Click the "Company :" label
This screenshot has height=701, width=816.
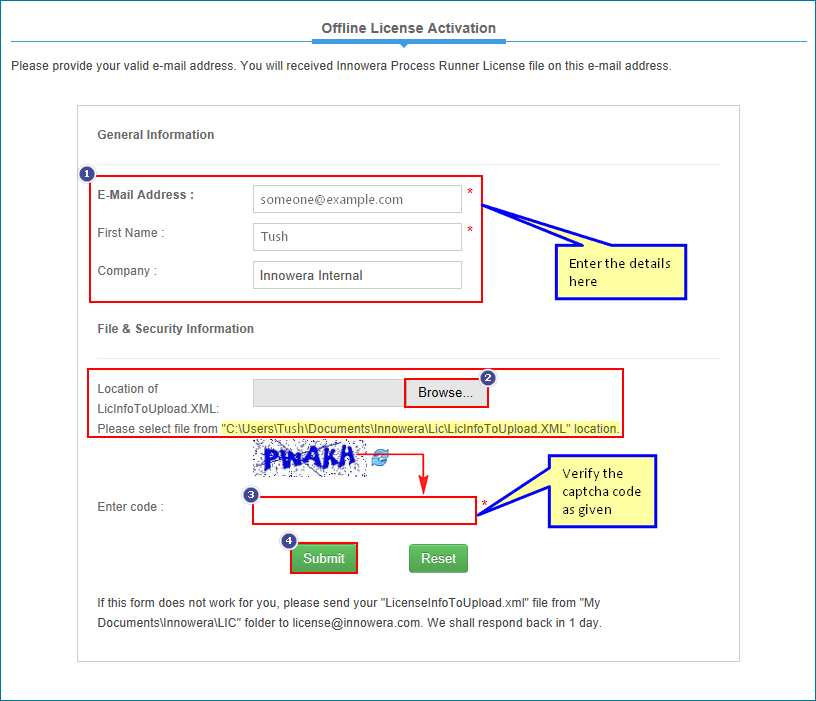127,271
